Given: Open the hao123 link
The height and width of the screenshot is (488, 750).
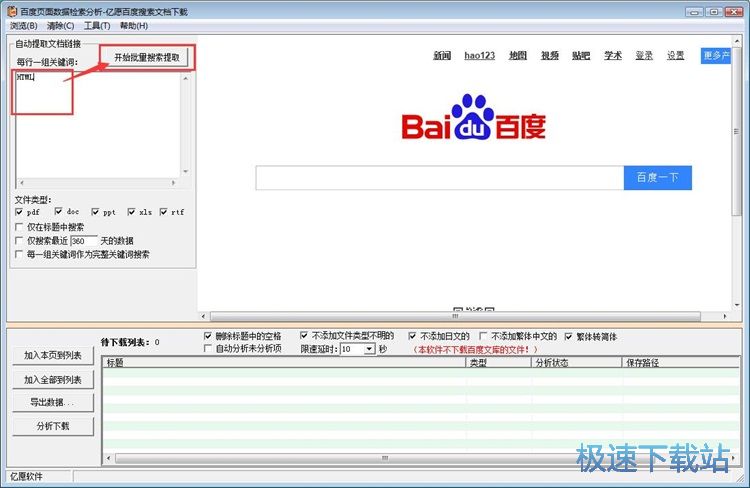Looking at the screenshot, I should pos(479,55).
